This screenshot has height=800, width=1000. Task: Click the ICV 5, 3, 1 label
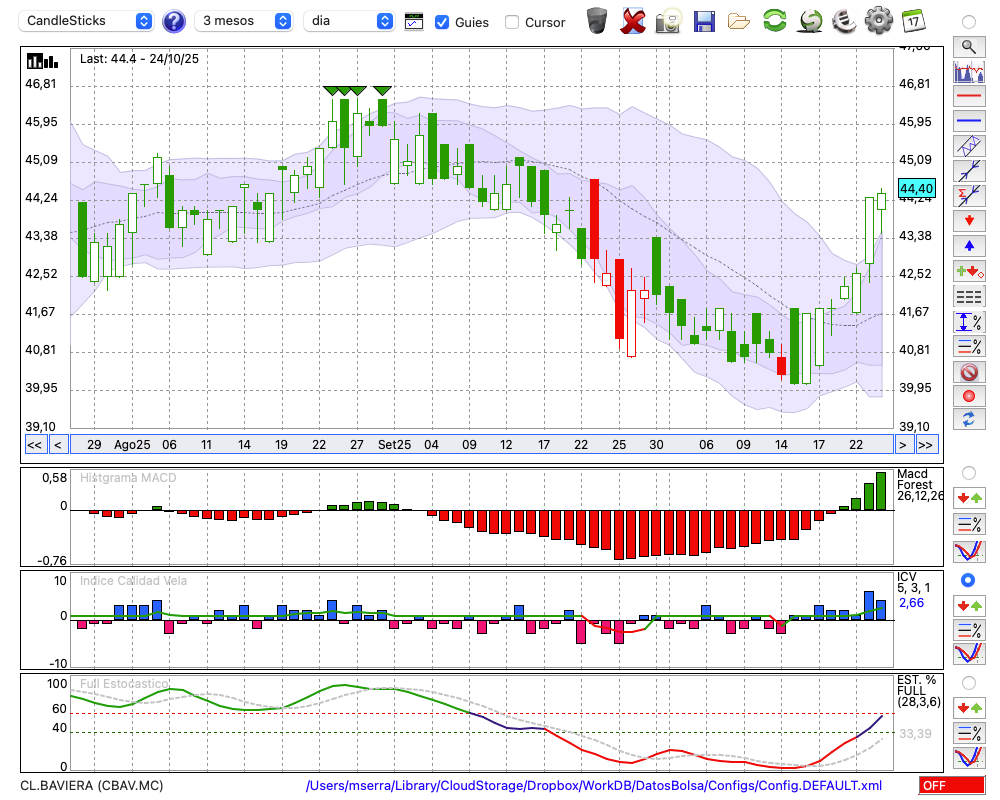913,582
